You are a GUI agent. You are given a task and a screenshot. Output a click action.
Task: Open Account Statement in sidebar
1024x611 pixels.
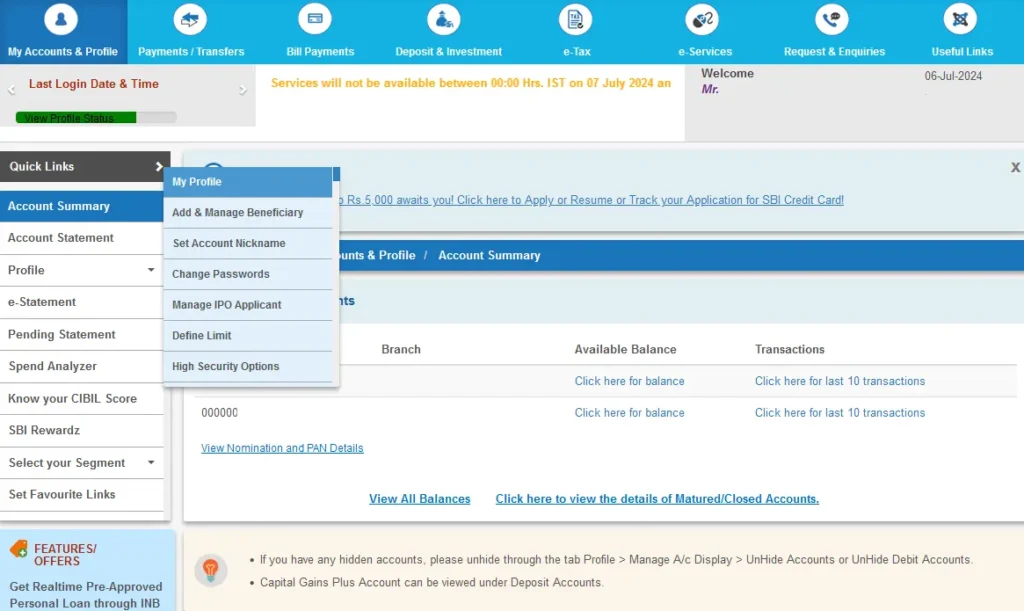point(82,238)
